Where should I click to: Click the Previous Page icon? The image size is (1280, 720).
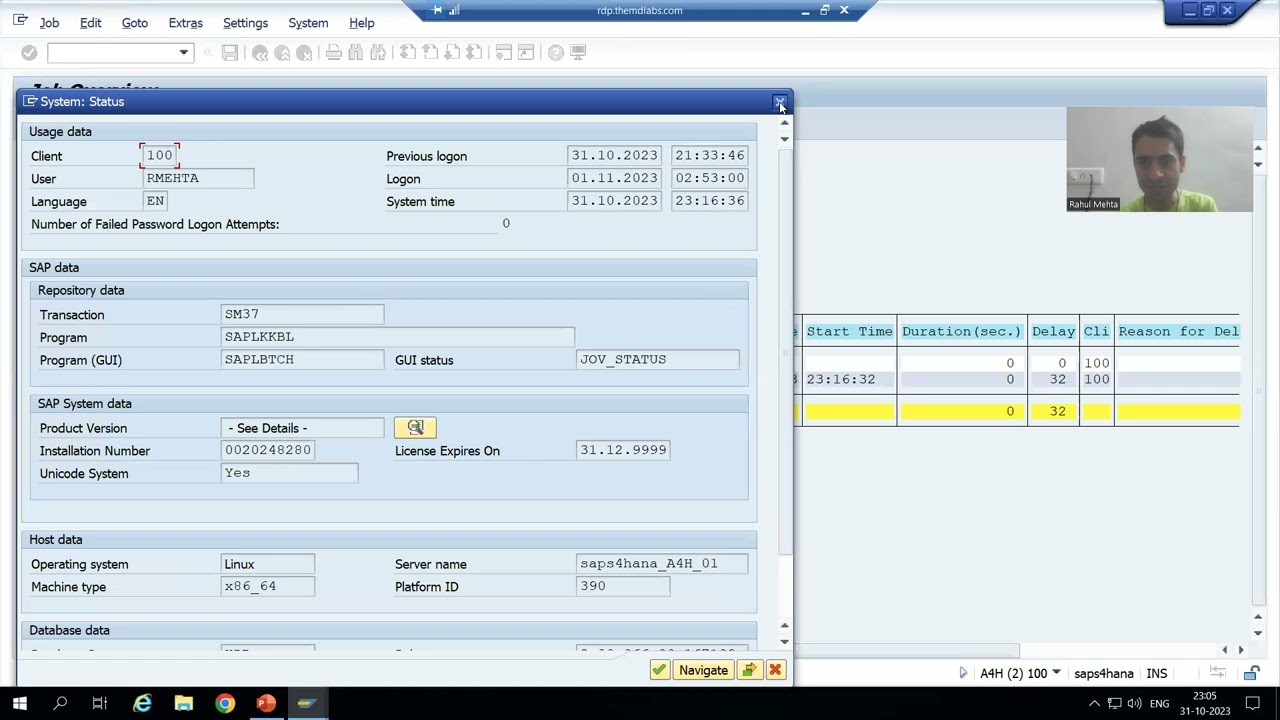coord(430,52)
